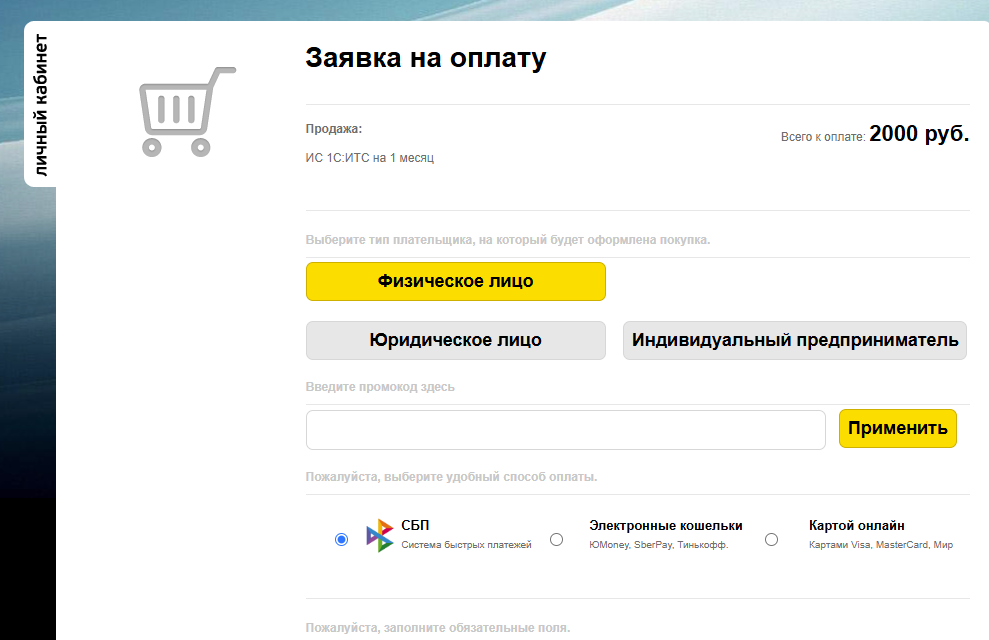Click the 2000 руб. total amount
Viewport: 989px width, 640px height.
click(919, 134)
